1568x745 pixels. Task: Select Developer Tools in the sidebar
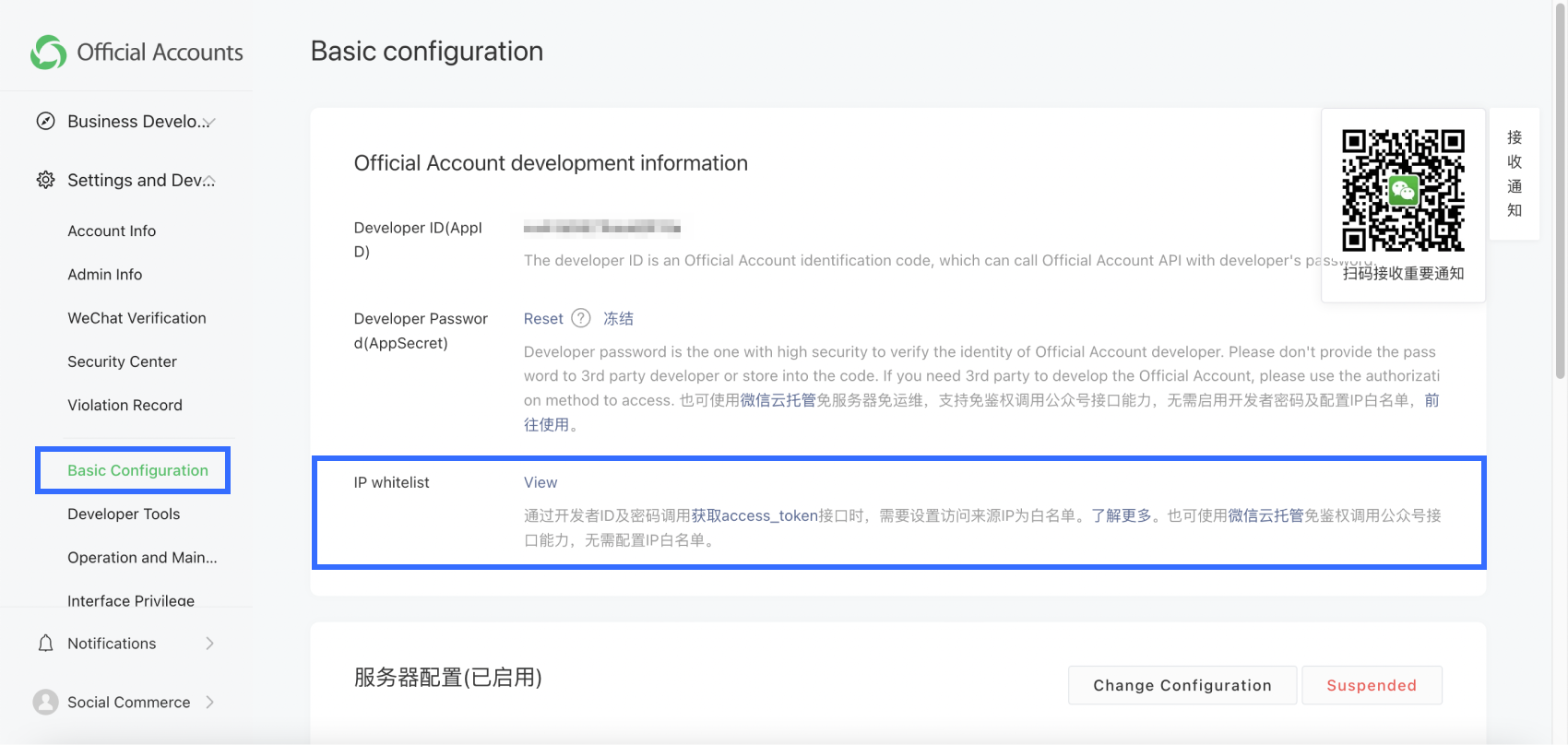(x=124, y=514)
